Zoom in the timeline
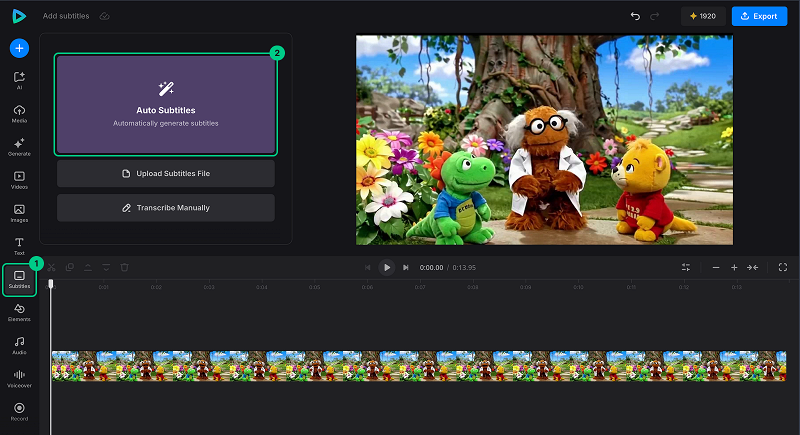Image resolution: width=800 pixels, height=435 pixels. point(734,267)
